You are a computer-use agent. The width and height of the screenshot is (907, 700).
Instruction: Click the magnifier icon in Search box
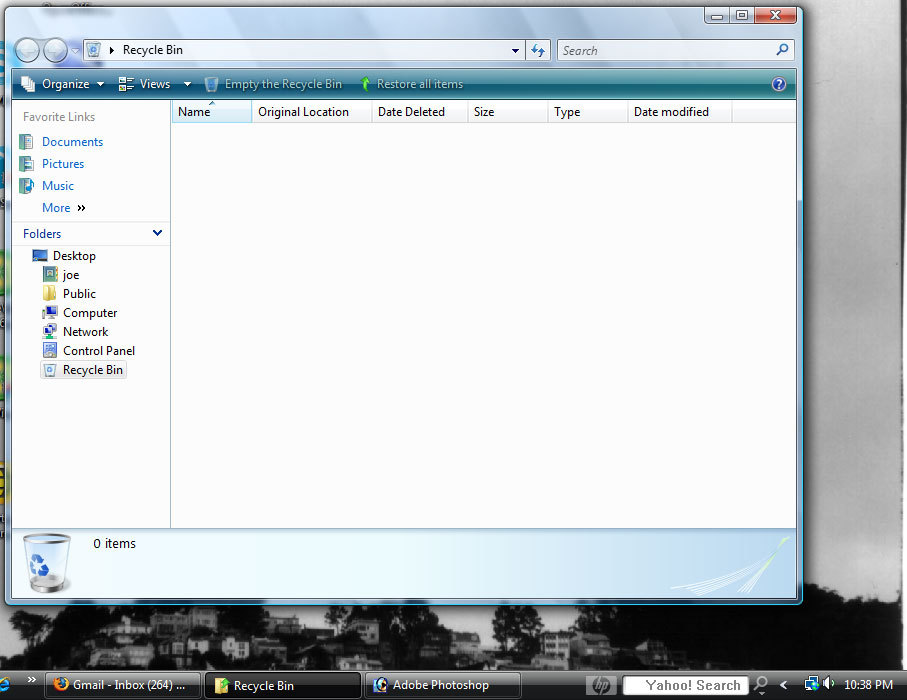click(782, 50)
